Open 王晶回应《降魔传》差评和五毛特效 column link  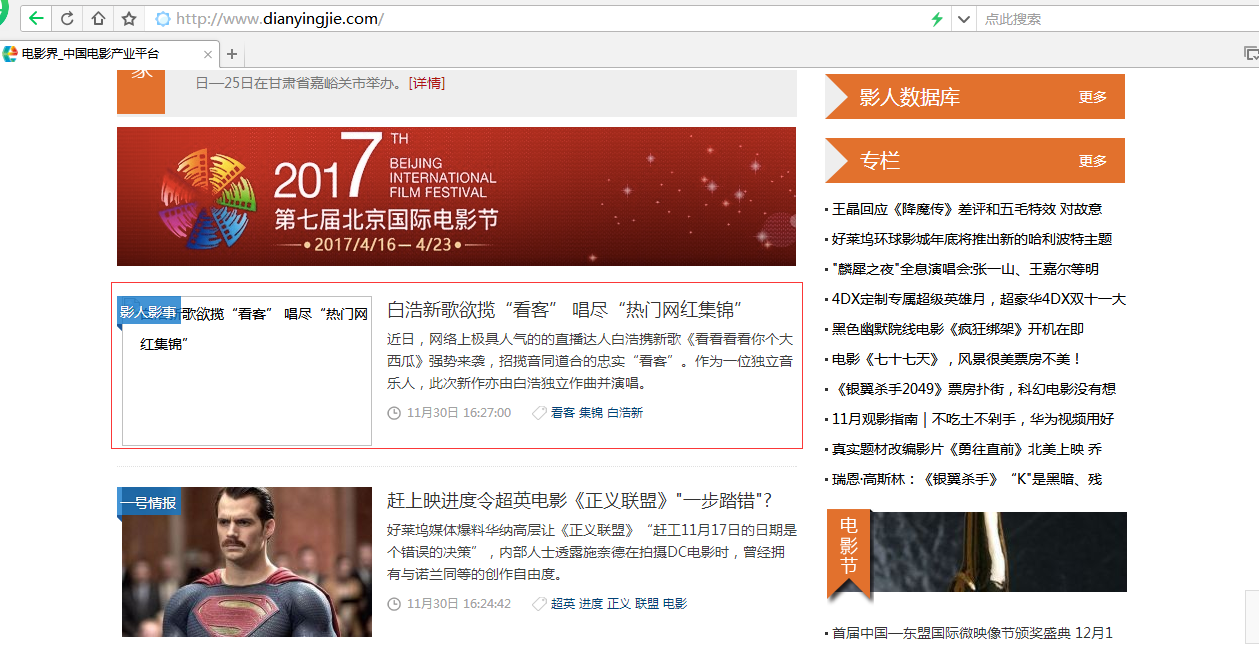pyautogui.click(x=967, y=209)
